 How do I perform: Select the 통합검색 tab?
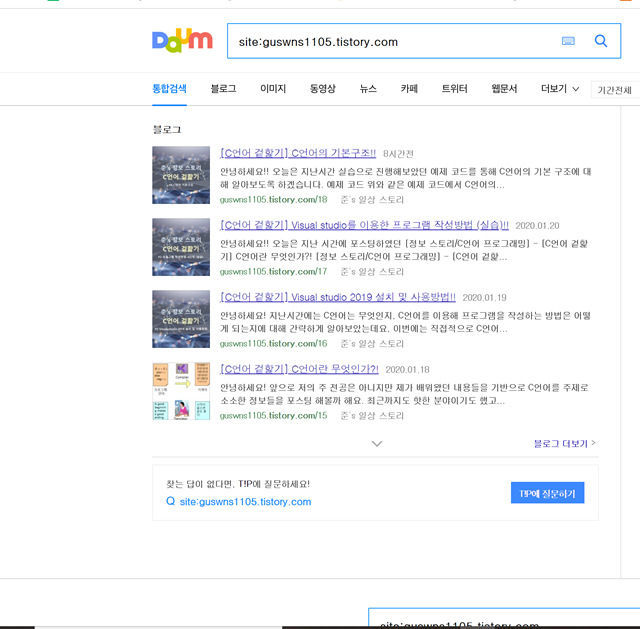169,89
